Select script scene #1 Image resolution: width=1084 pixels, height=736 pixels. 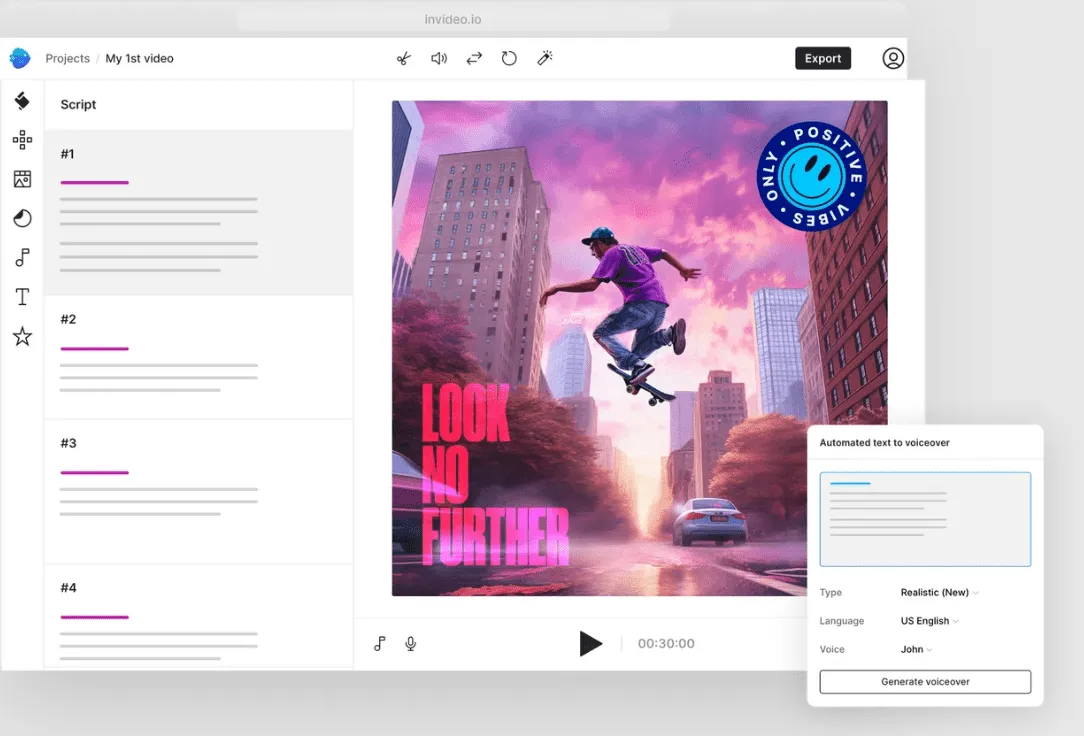point(198,212)
